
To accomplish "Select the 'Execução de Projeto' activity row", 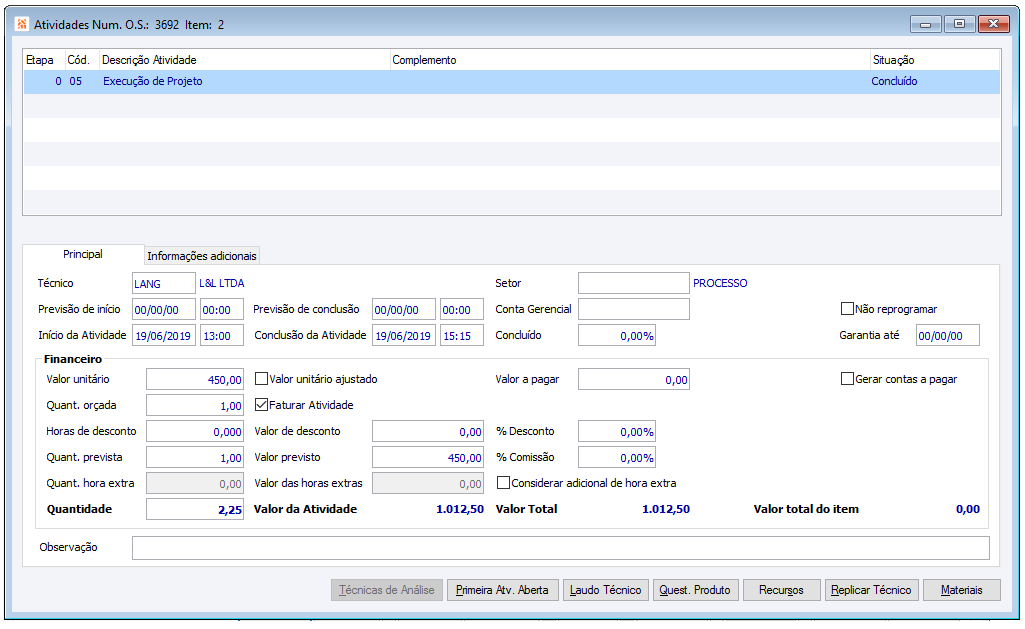I will [x=152, y=82].
